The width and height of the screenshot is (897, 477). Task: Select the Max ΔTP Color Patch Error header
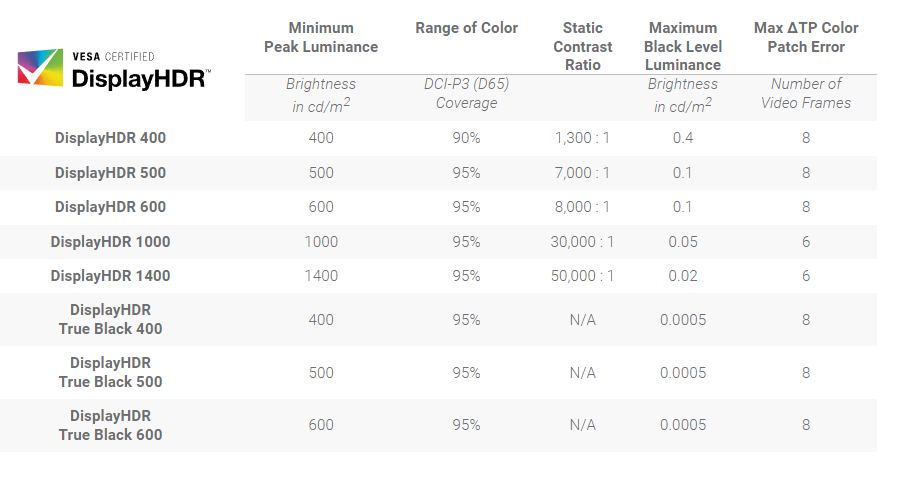[805, 37]
